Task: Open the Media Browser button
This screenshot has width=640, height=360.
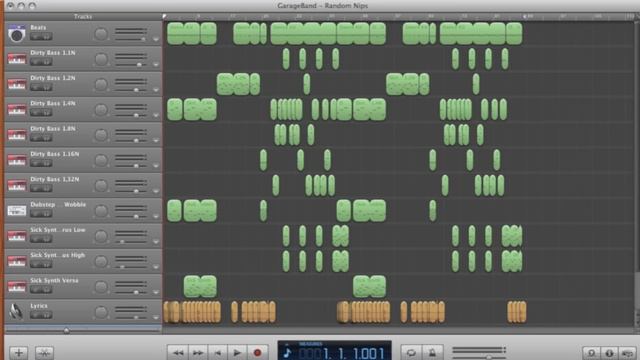Action: [627, 353]
